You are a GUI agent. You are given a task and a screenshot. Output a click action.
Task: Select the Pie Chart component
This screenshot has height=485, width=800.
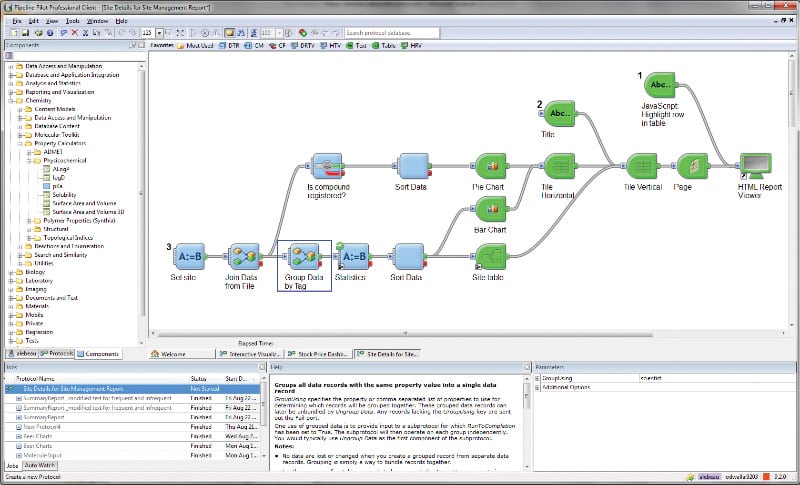490,166
